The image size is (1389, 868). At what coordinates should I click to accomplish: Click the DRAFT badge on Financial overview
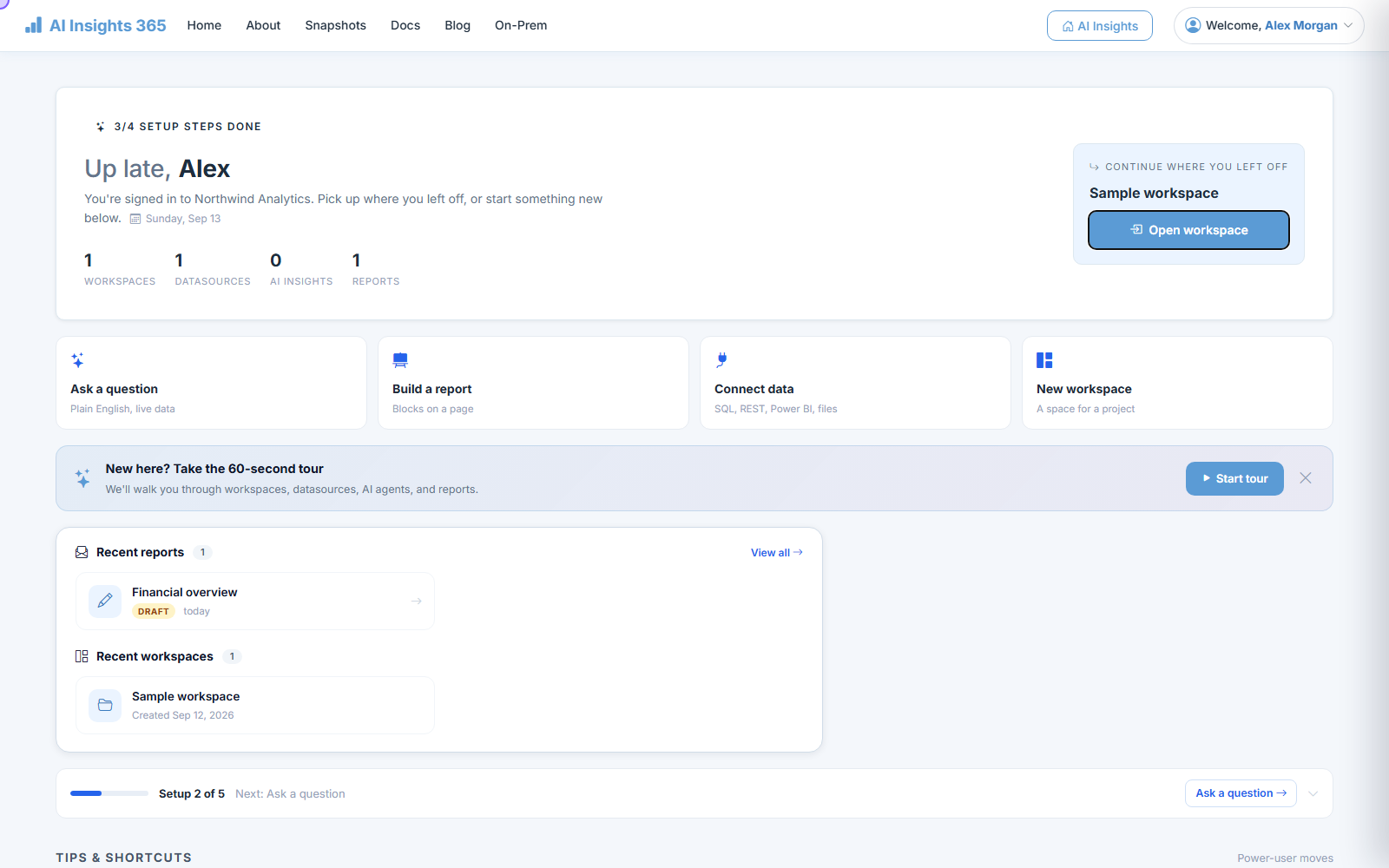point(154,612)
